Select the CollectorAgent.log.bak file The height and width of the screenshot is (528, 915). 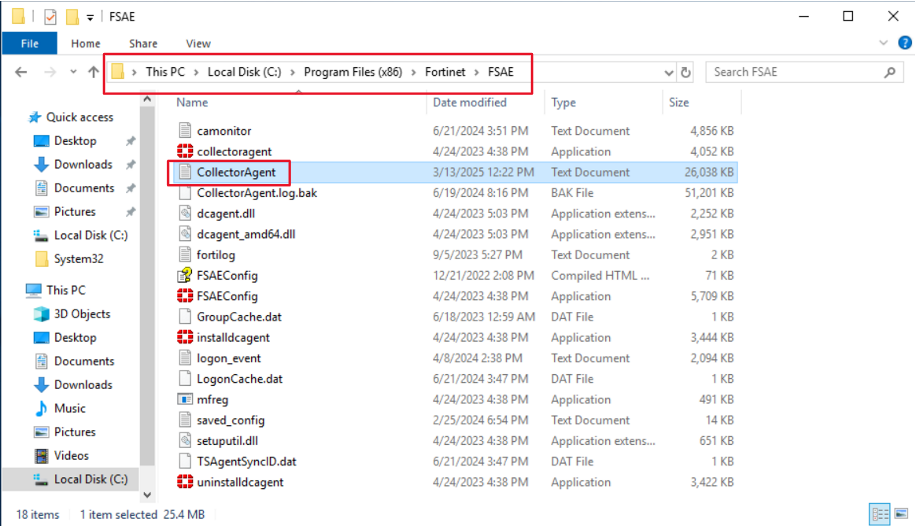coord(257,193)
